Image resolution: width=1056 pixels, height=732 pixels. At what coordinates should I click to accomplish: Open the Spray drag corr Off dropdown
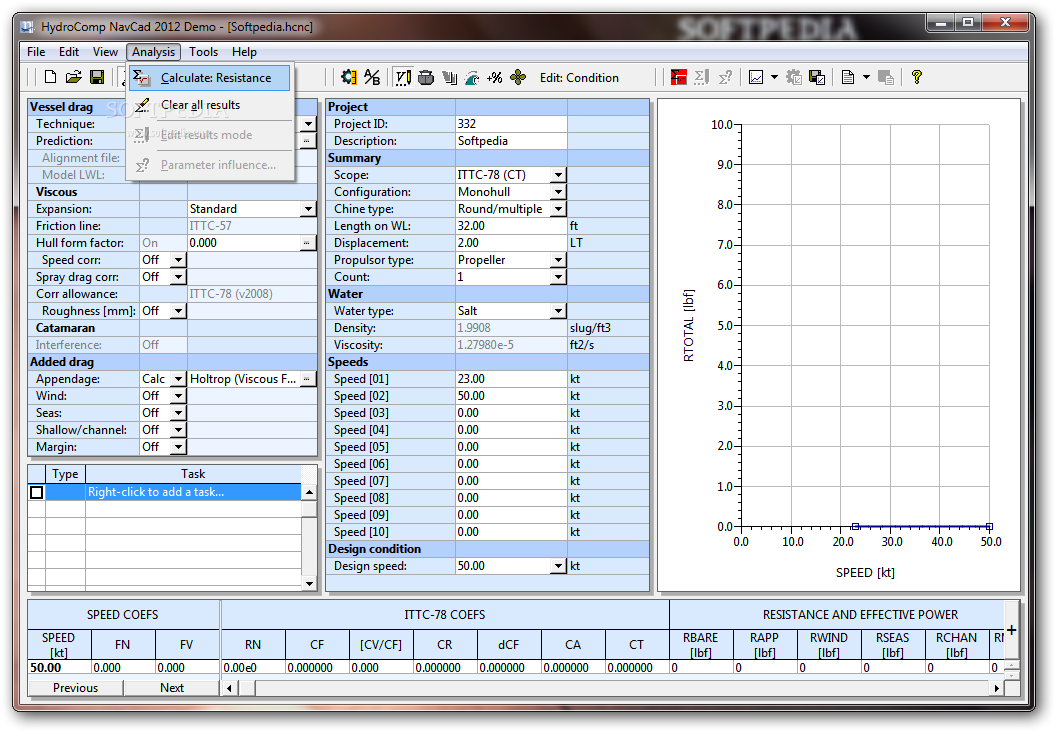178,277
